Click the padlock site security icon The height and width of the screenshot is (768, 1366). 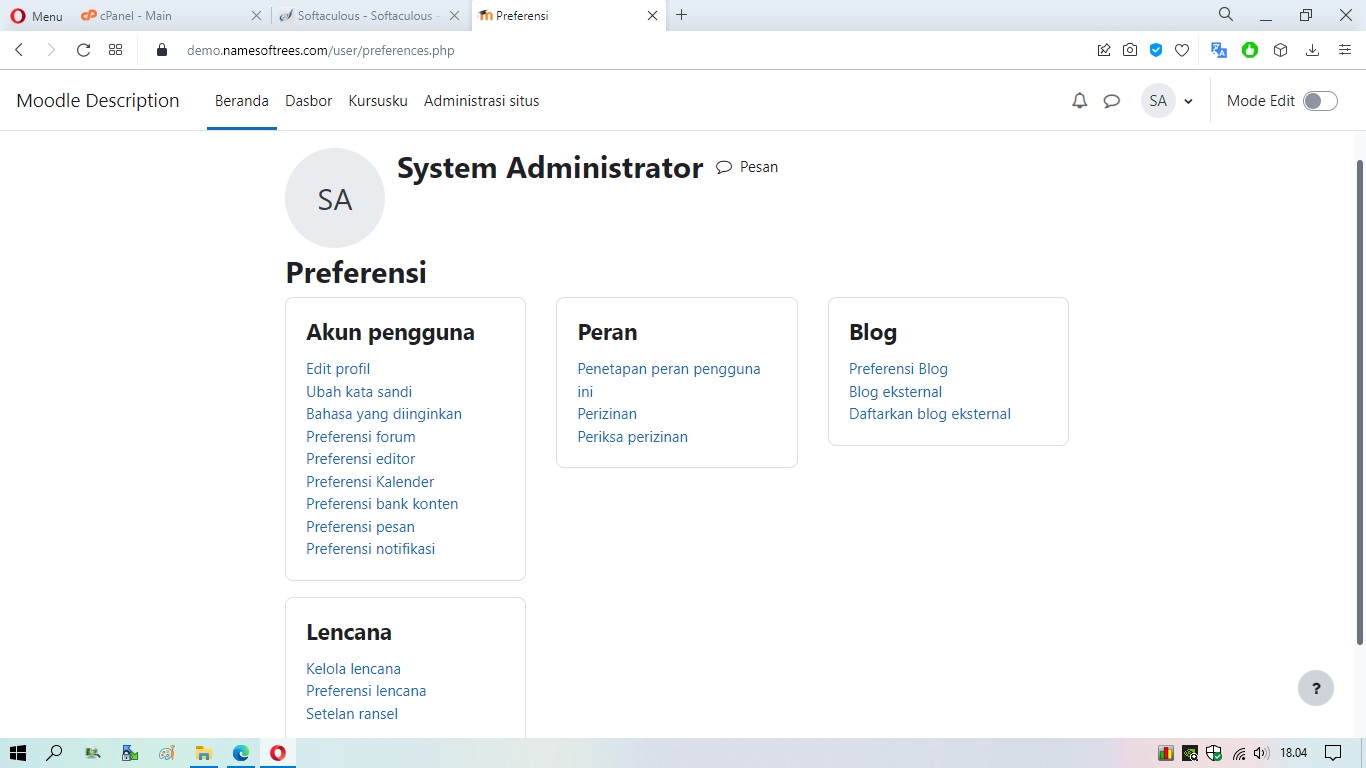tap(162, 50)
